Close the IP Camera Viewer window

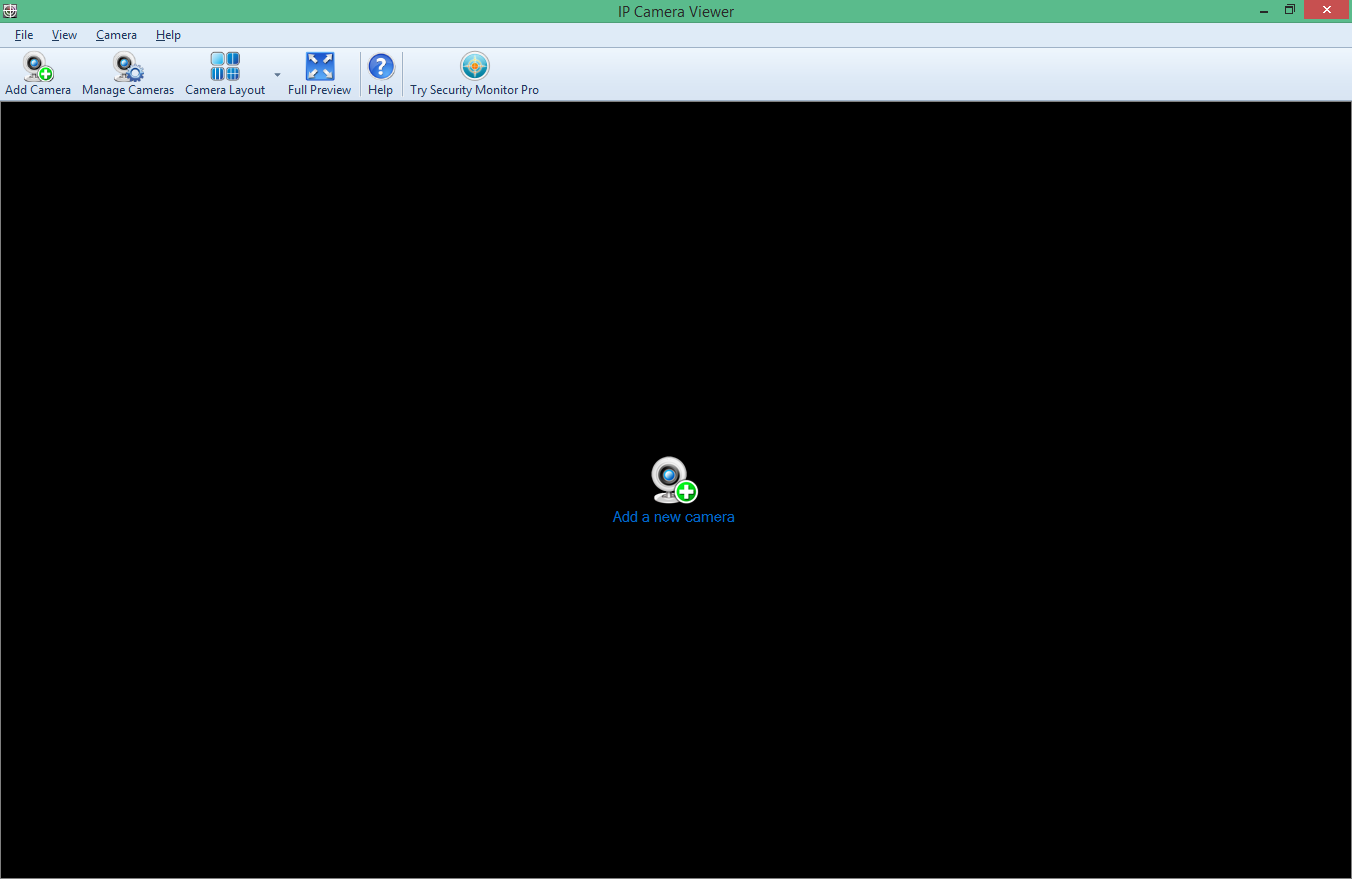[x=1327, y=11]
